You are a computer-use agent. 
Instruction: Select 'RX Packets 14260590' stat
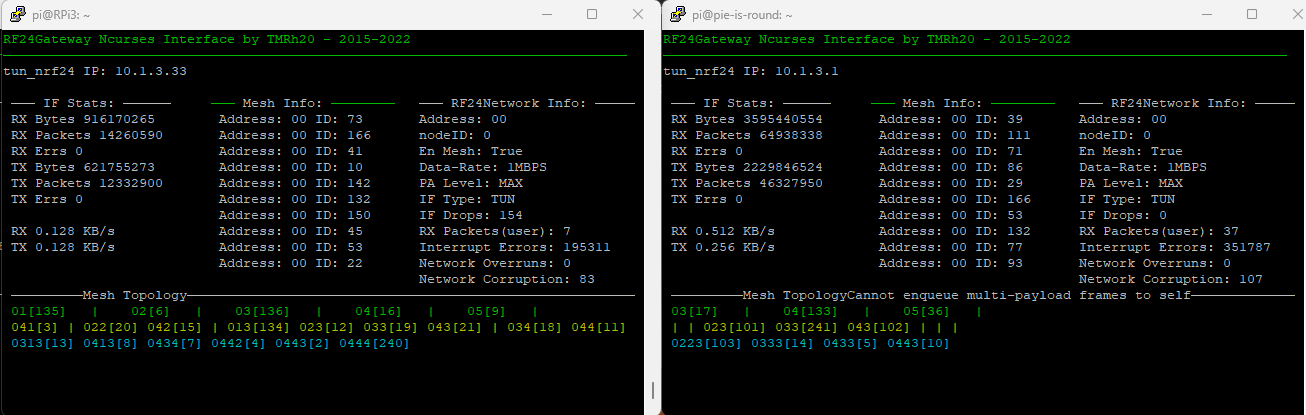point(87,135)
